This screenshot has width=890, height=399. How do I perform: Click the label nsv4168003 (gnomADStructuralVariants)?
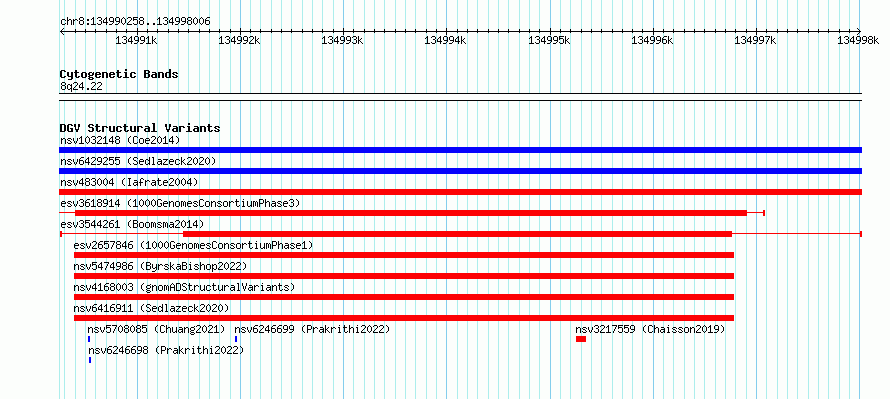click(184, 287)
